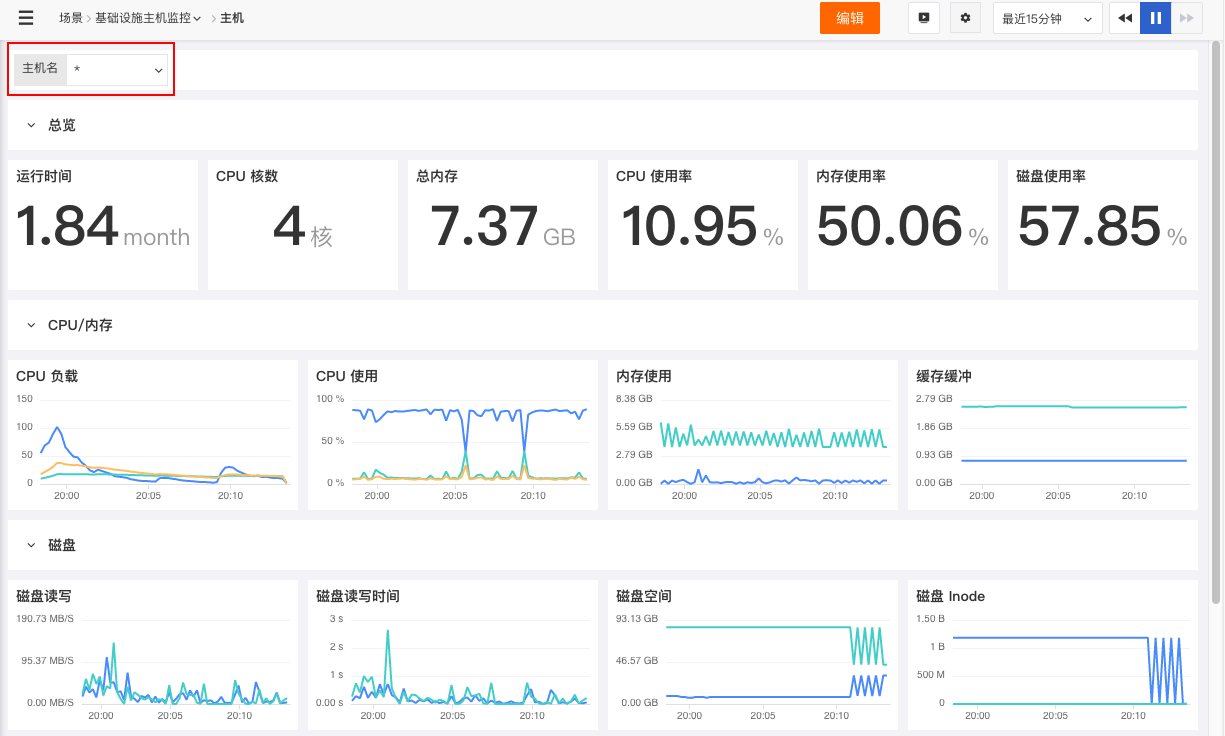Select the 主机 breadcrumb item
1225x736 pixels.
tap(232, 18)
